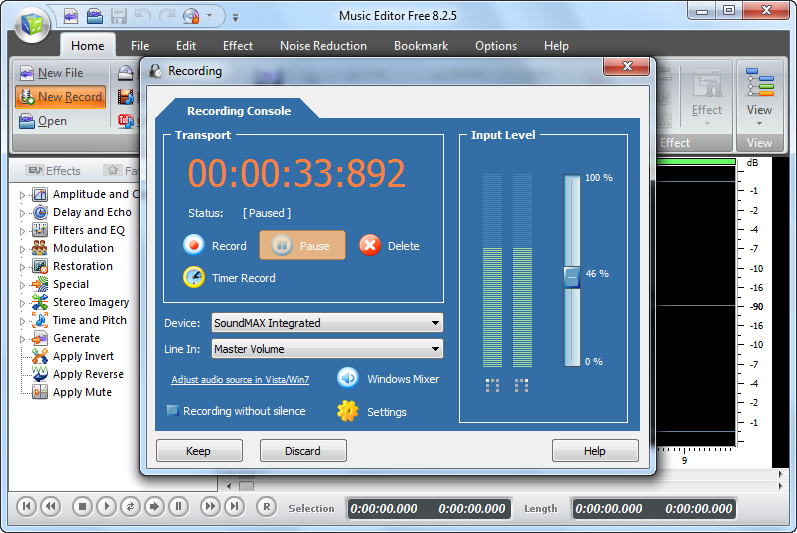
Task: Click the Discard button
Action: pos(303,451)
